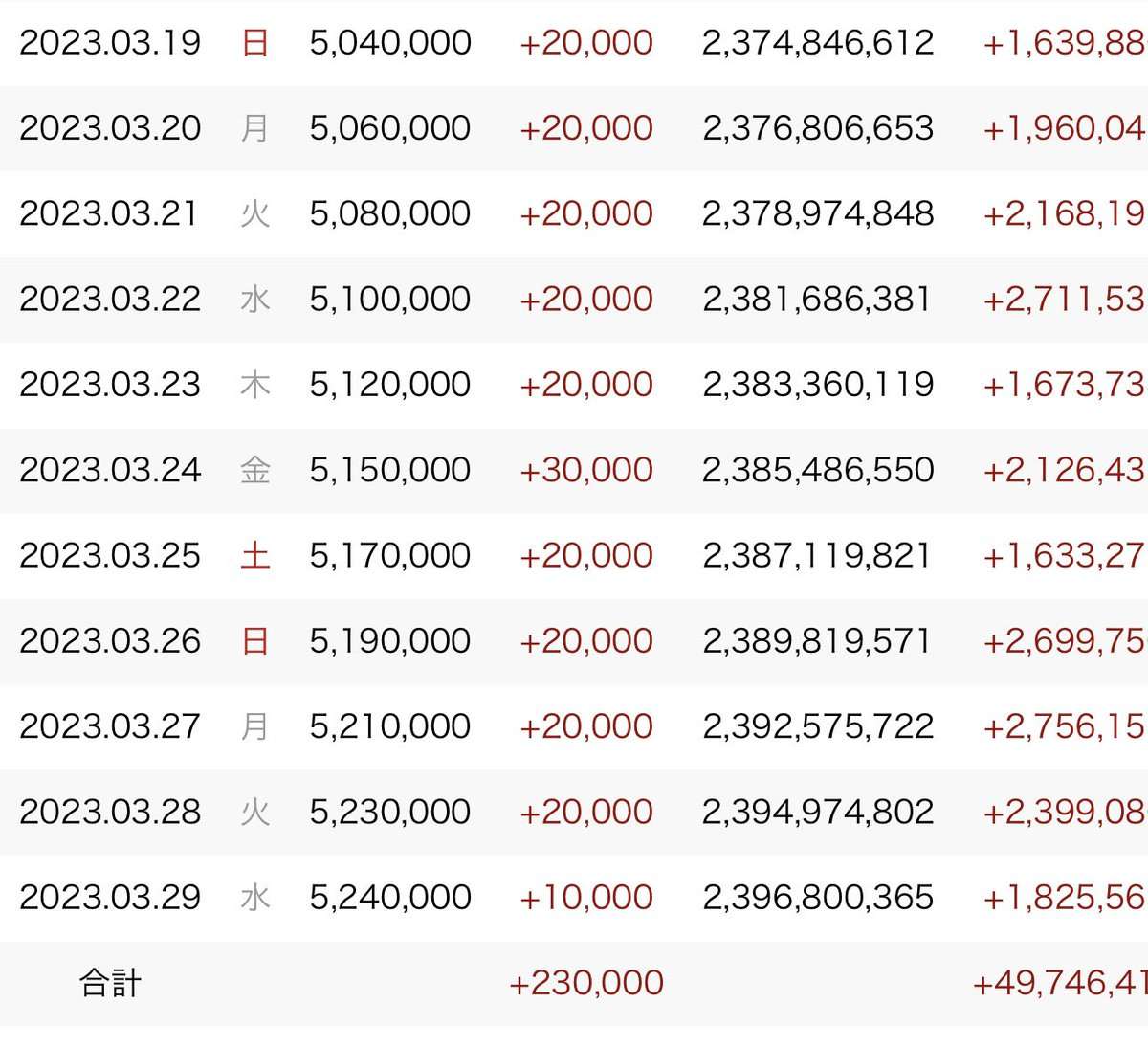Click the +30,000 increase value
The height and width of the screenshot is (1048, 1148).
click(x=585, y=470)
